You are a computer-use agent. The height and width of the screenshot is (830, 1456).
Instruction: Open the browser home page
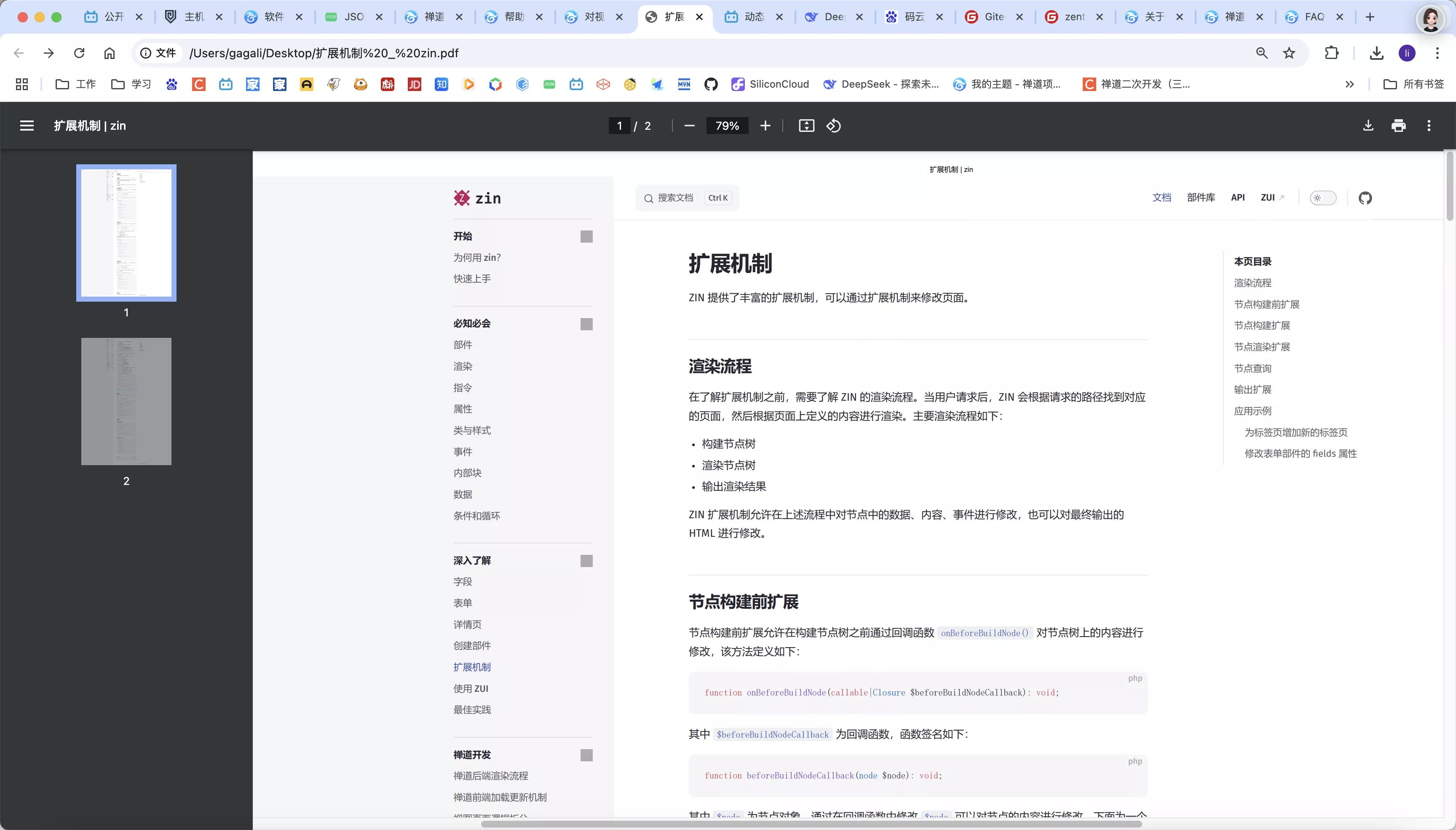click(110, 53)
